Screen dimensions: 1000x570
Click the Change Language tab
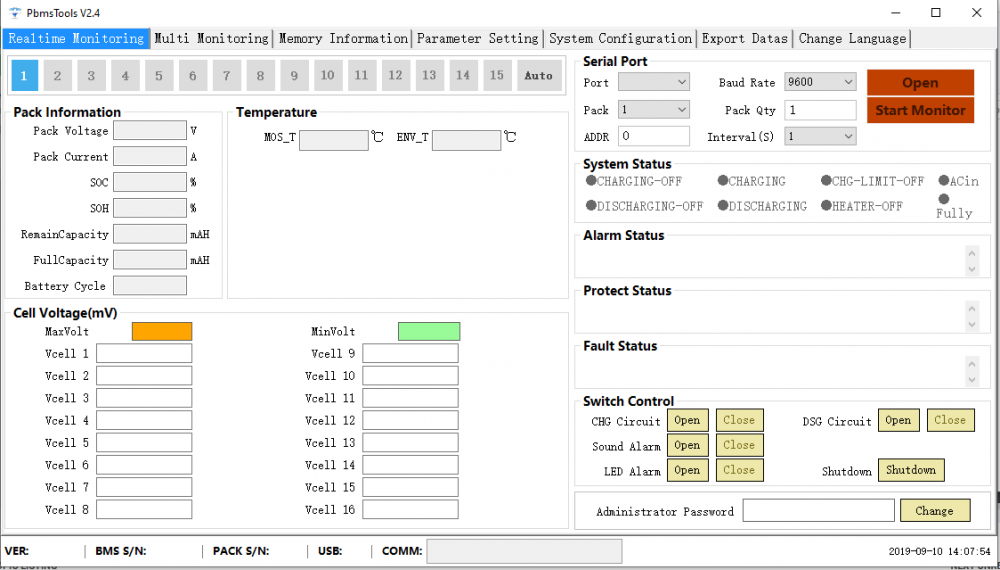point(852,39)
